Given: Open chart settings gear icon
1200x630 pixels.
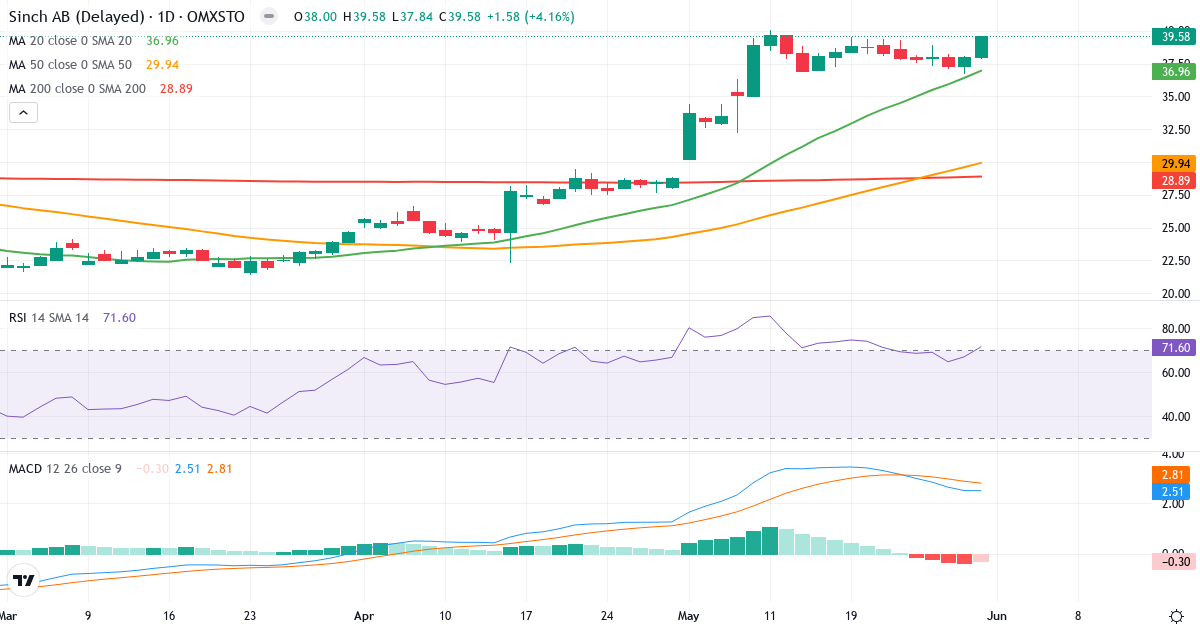Looking at the screenshot, I should [x=1176, y=616].
